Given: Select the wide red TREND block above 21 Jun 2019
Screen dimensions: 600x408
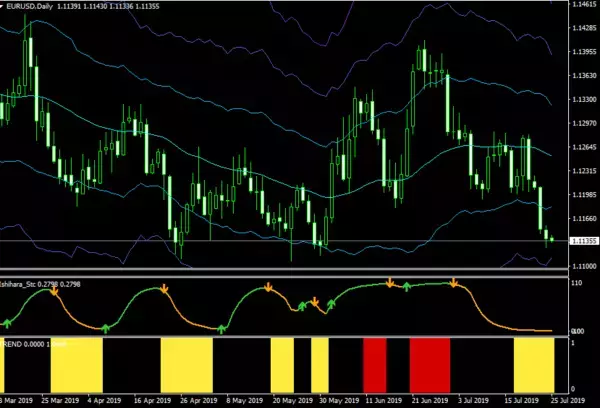Looking at the screenshot, I should [430, 365].
